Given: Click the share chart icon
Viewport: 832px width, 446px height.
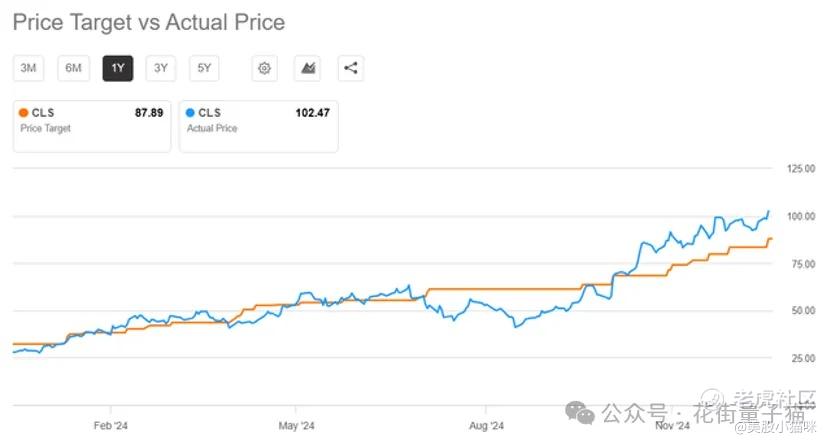Looking at the screenshot, I should tap(351, 68).
